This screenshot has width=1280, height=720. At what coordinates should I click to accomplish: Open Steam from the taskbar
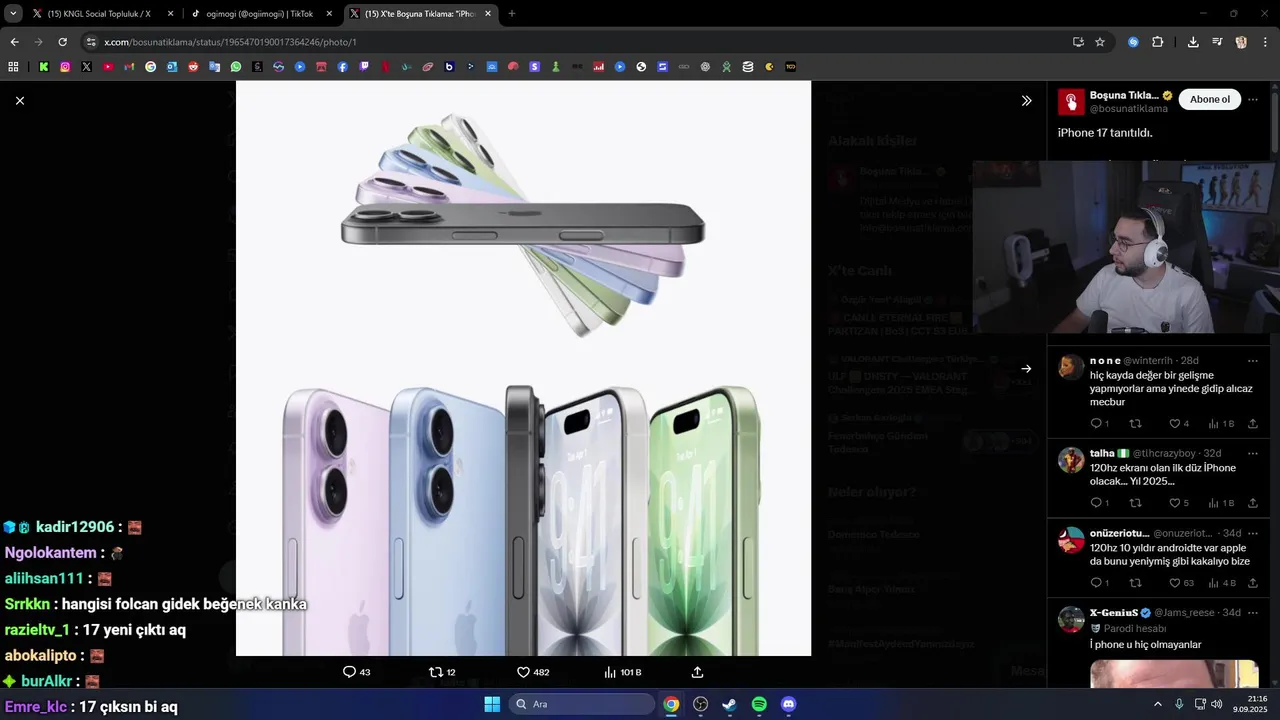(x=730, y=704)
